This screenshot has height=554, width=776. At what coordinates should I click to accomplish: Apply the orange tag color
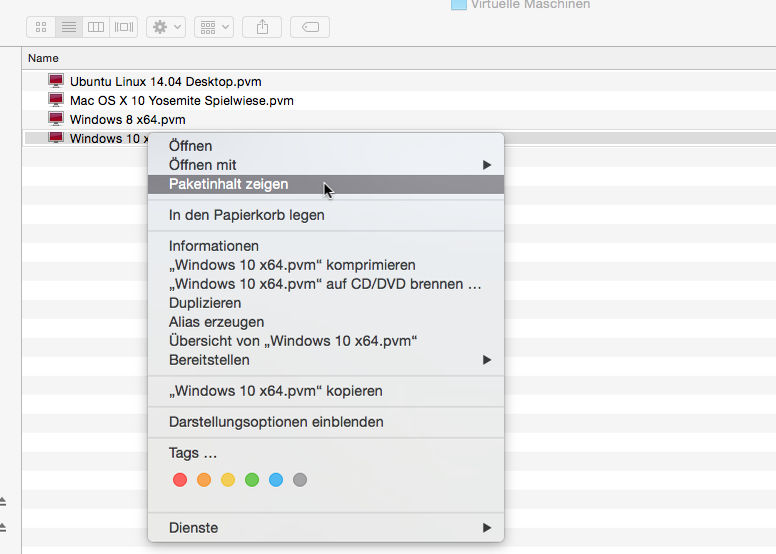(204, 480)
